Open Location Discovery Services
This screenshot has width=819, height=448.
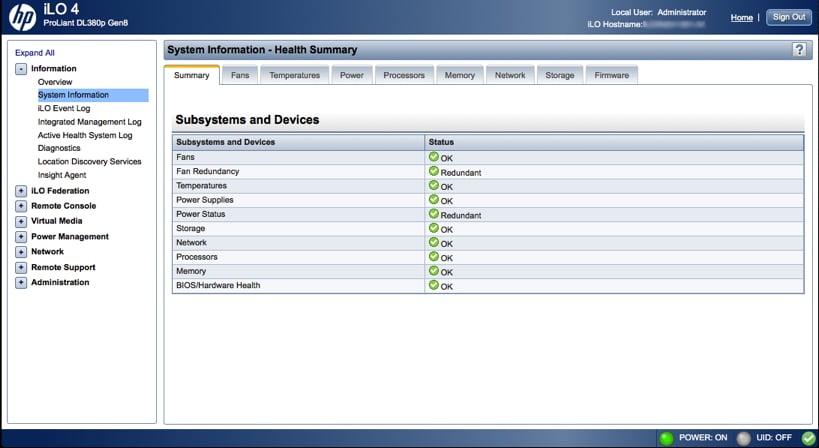coord(89,162)
